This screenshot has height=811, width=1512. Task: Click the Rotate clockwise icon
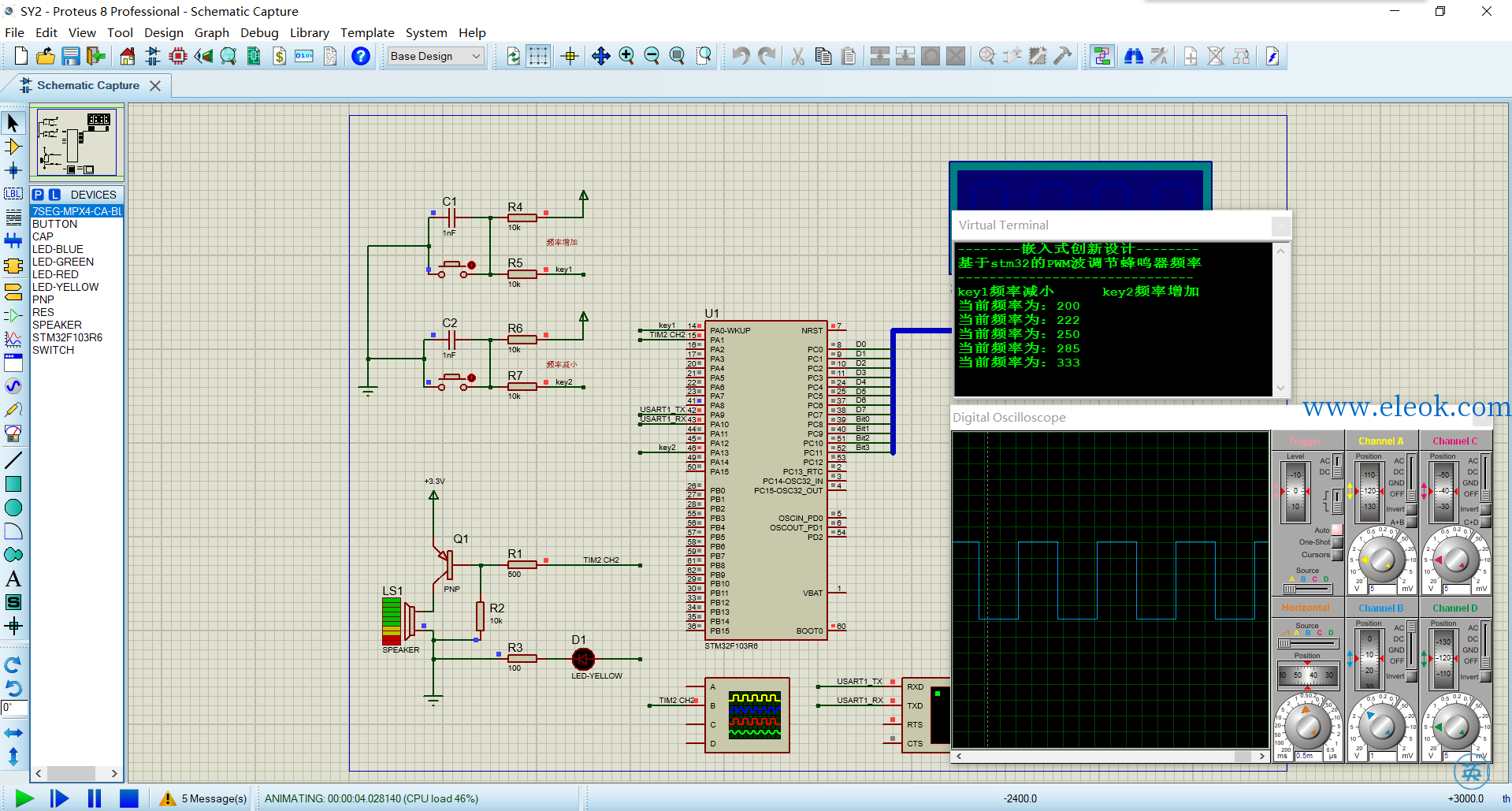pos(13,664)
